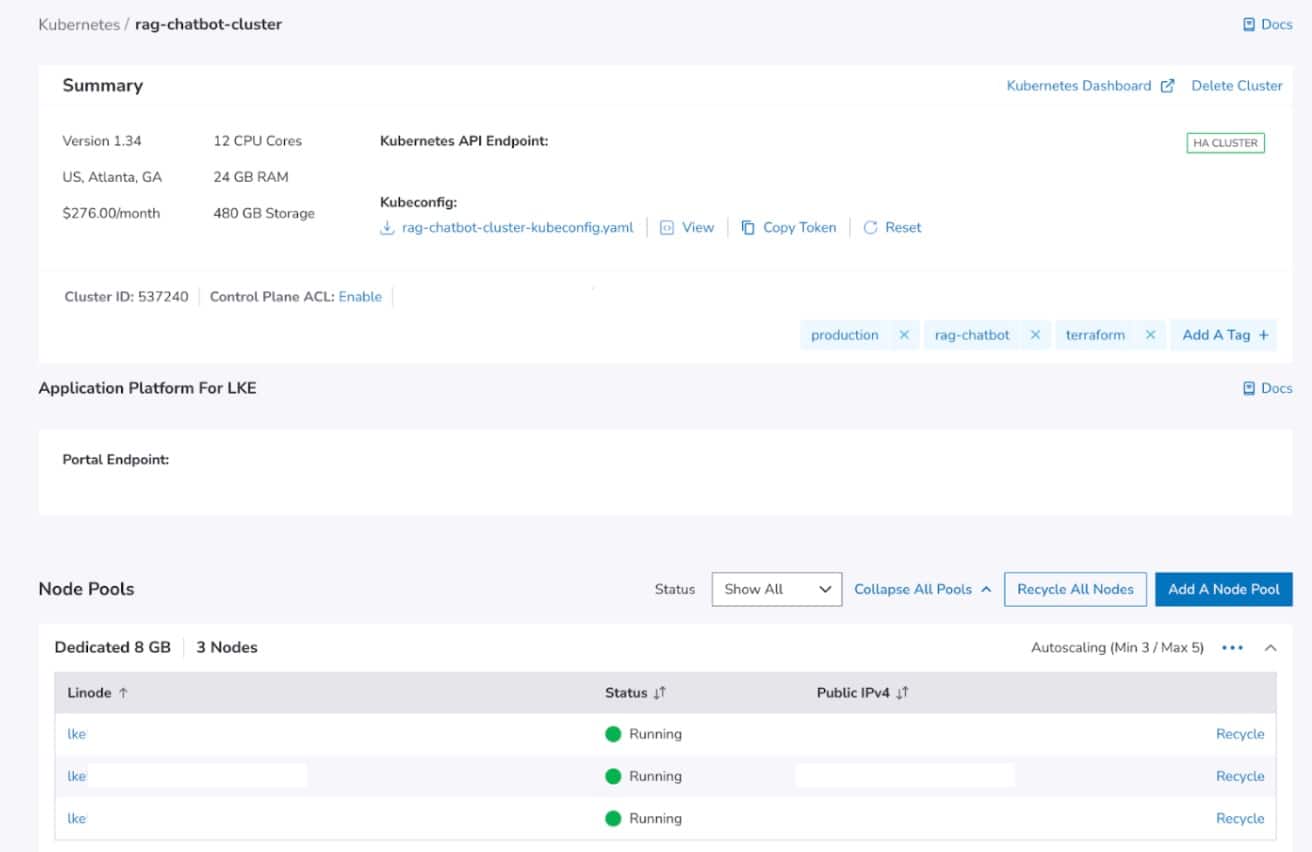The width and height of the screenshot is (1312, 852).
Task: Remove the terraform tag
Action: [1150, 335]
